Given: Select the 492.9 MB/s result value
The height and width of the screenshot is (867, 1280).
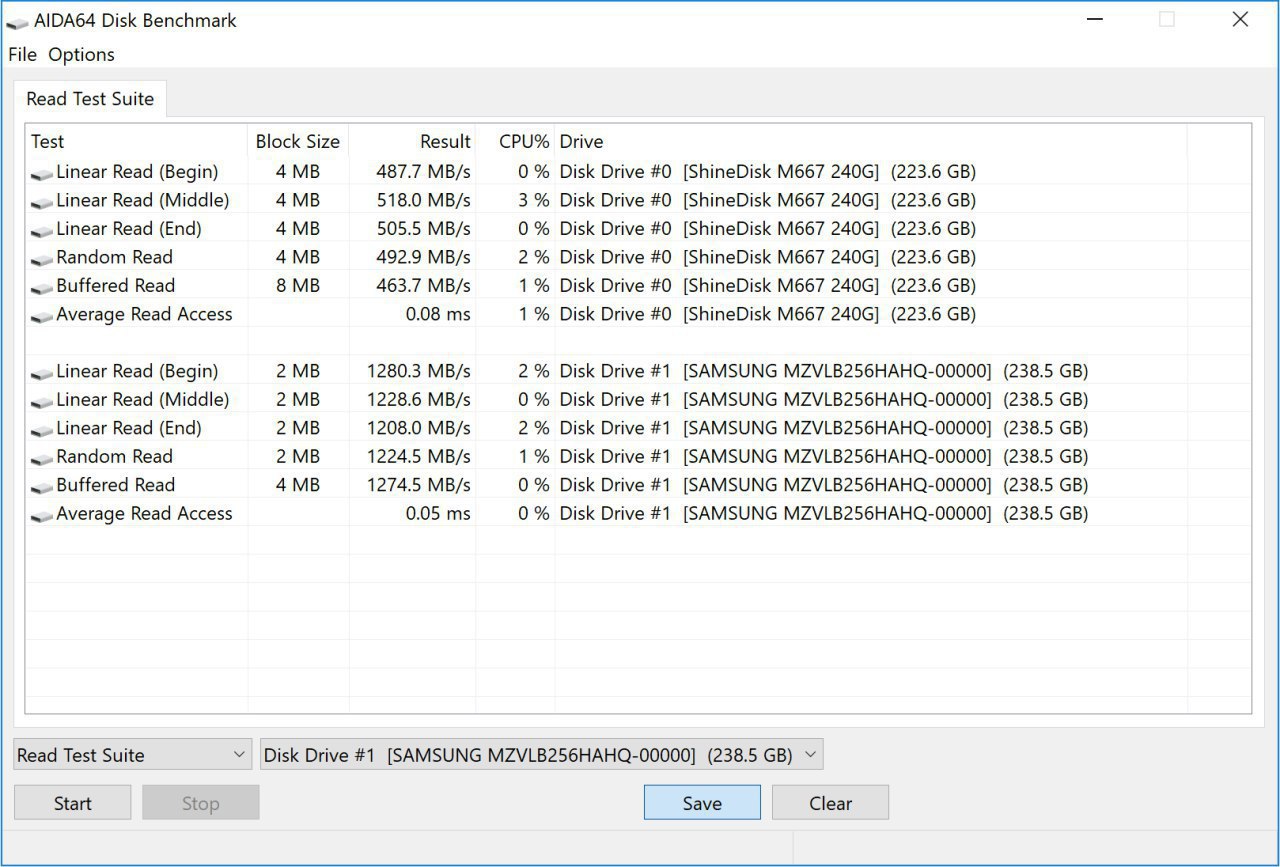Looking at the screenshot, I should coord(423,257).
